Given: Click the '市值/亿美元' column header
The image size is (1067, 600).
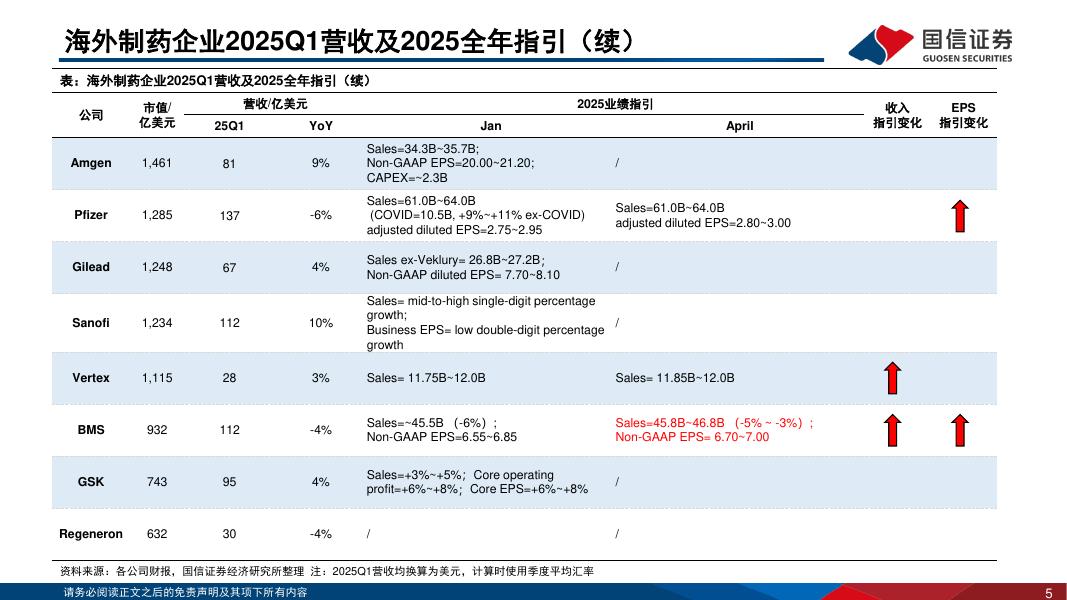Looking at the screenshot, I should point(157,115).
